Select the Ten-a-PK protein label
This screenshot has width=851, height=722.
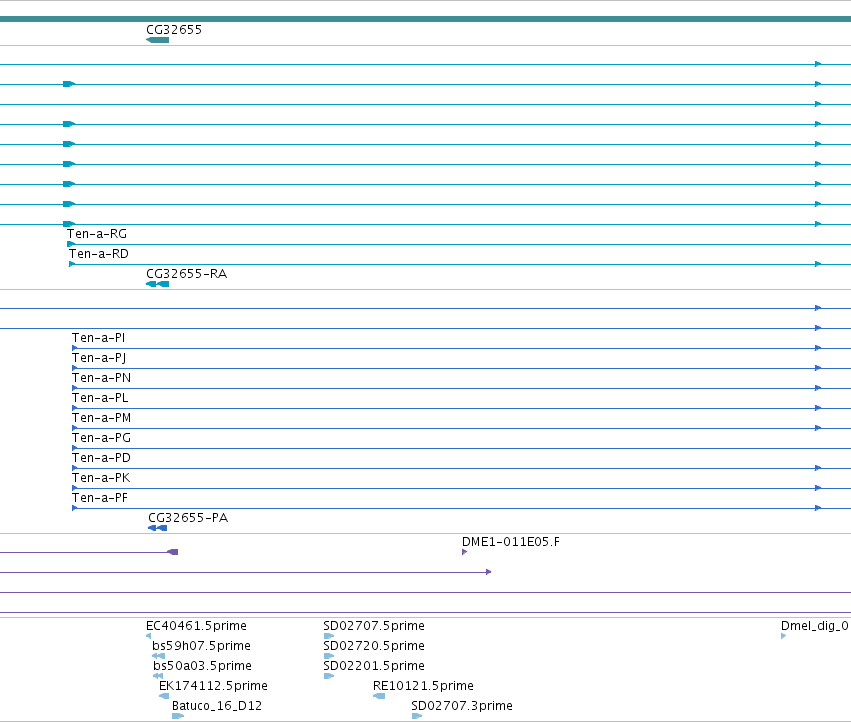(100, 479)
